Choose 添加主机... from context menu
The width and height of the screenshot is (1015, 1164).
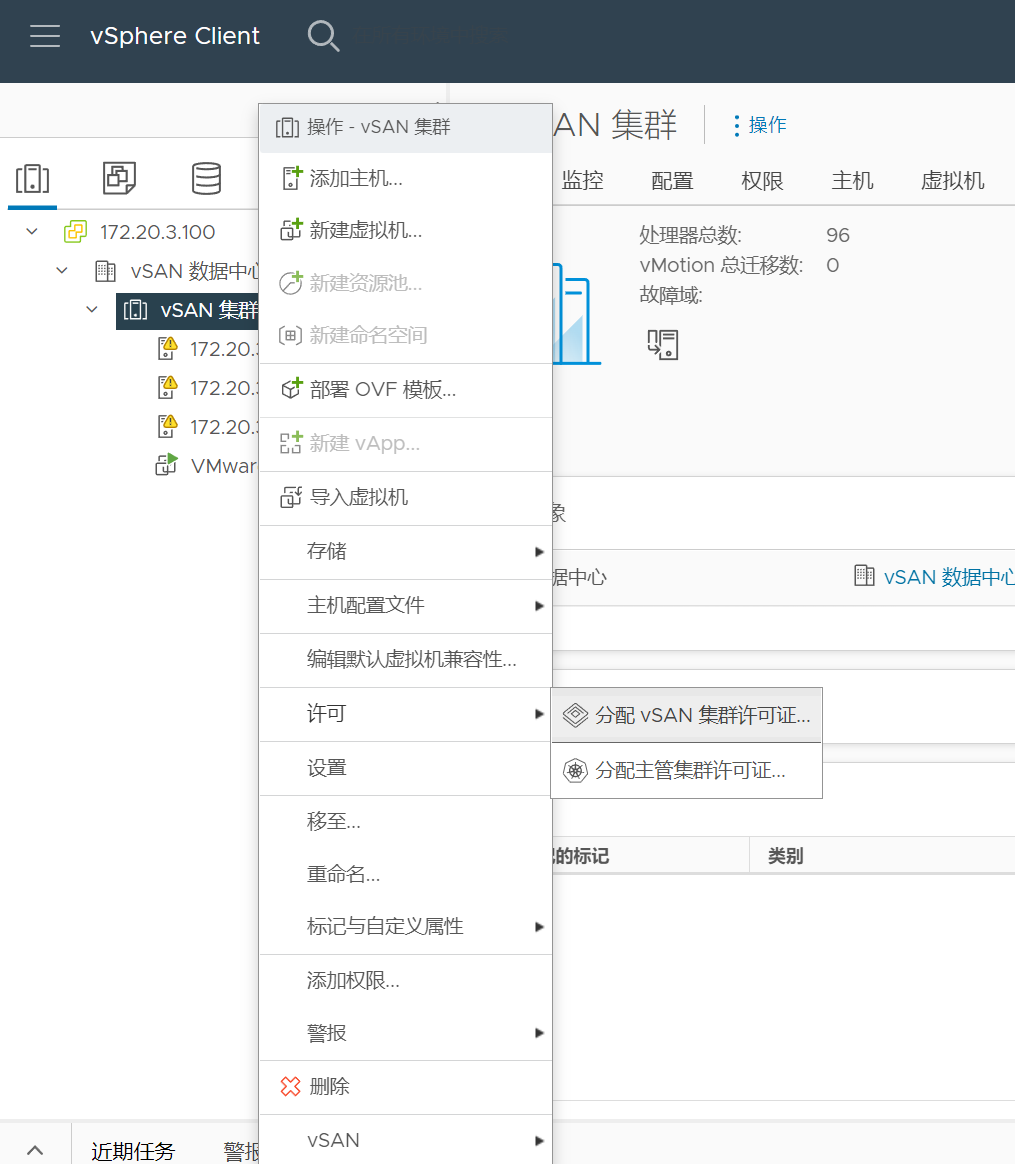click(x=405, y=178)
